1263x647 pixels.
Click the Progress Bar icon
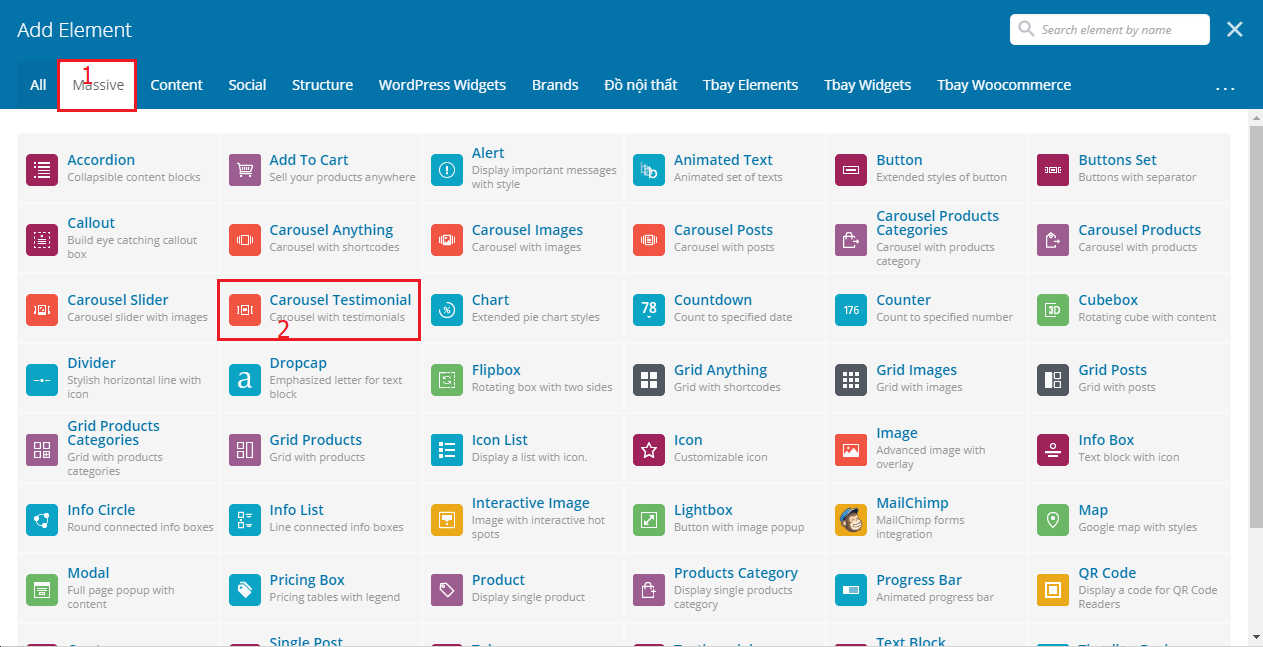coord(851,590)
